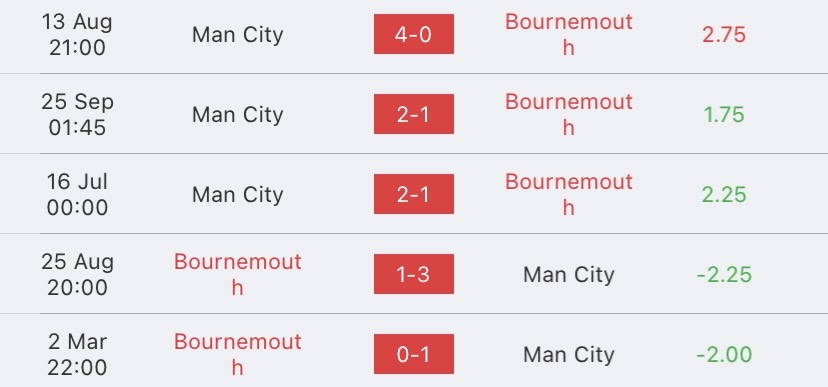Click the -2.25 handicap value

[x=724, y=275]
